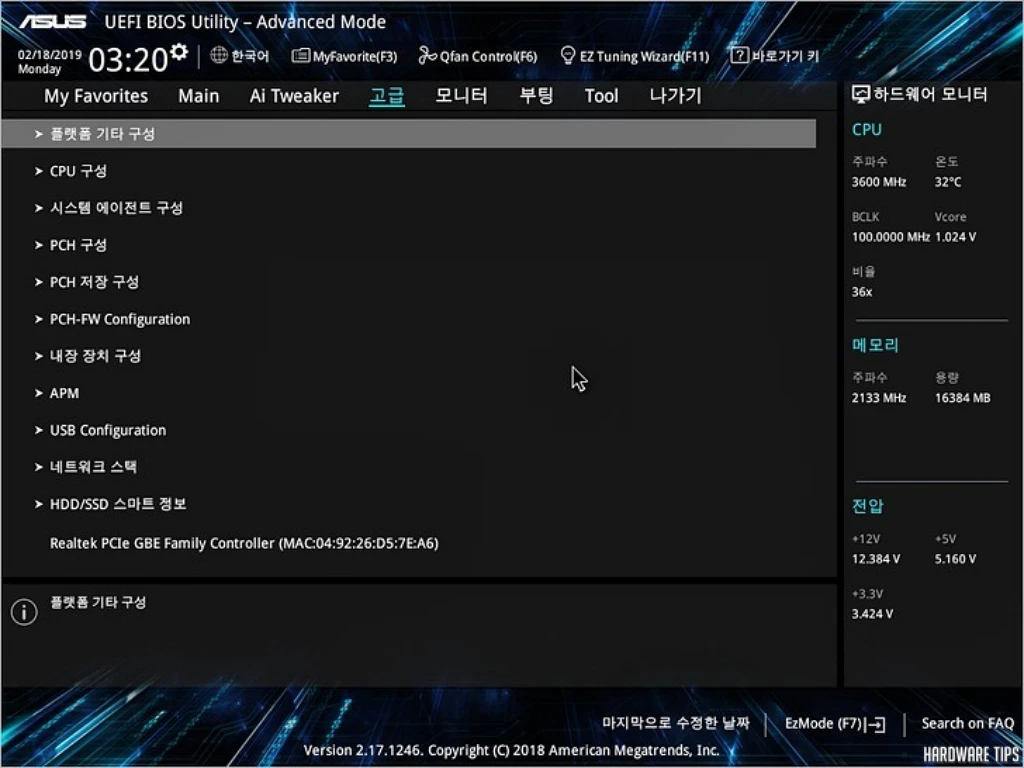Click the 메모리 section heading
Viewport: 1024px width, 768px height.
point(875,345)
